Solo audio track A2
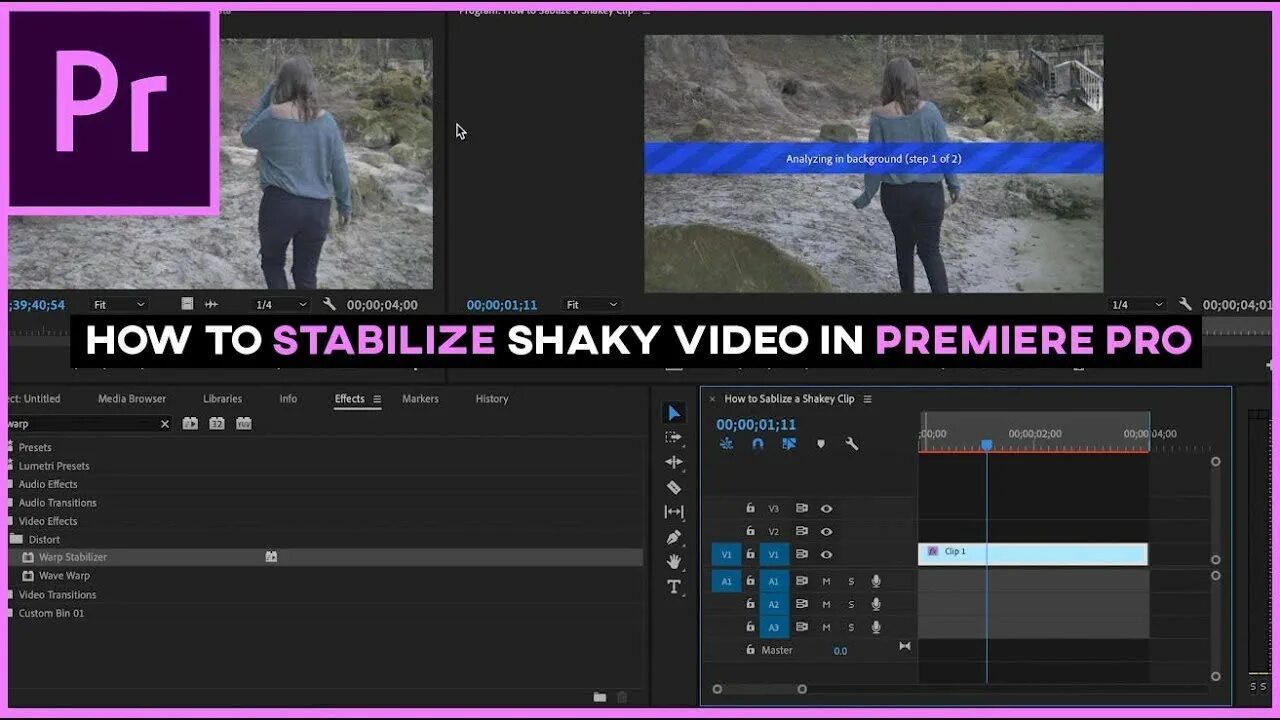This screenshot has height=720, width=1280. (x=851, y=604)
